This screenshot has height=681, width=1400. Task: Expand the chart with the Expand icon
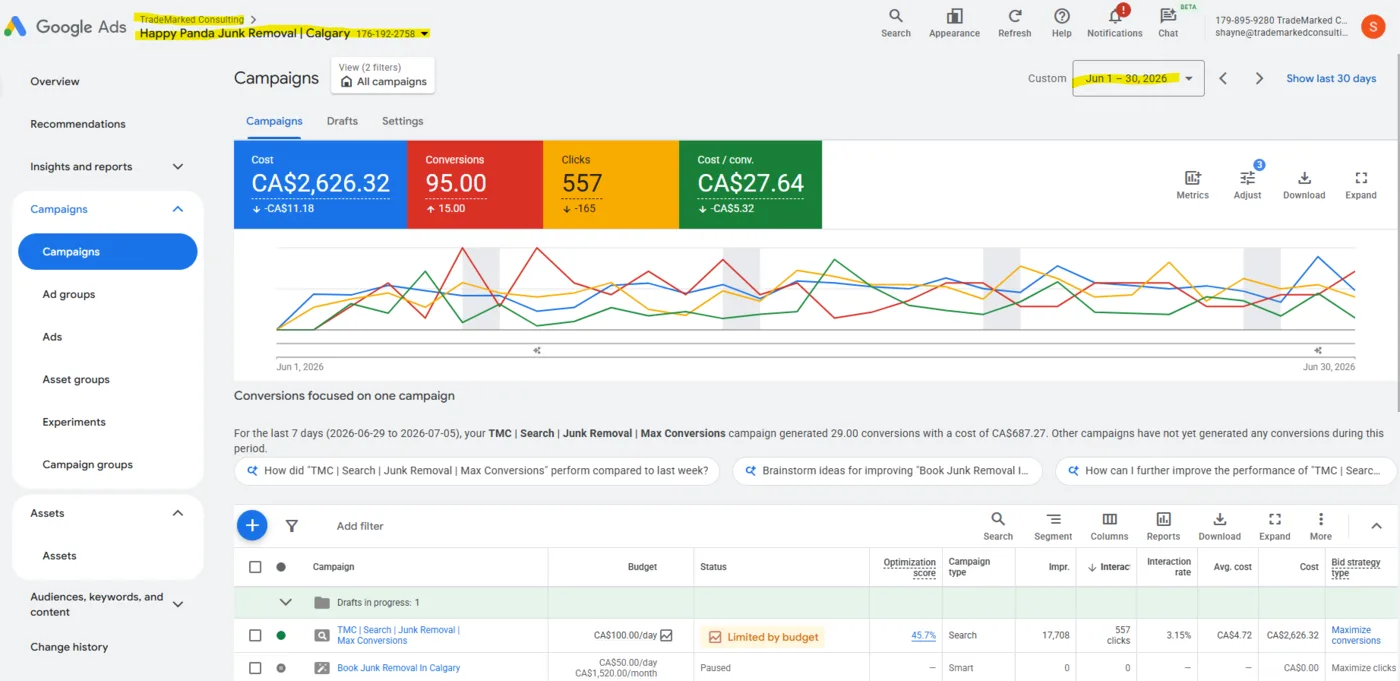(1361, 184)
